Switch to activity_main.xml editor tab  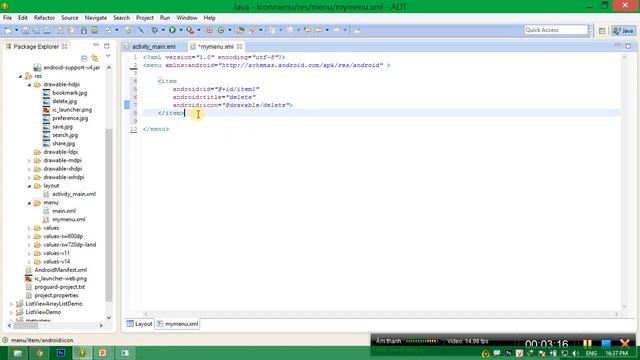153,47
